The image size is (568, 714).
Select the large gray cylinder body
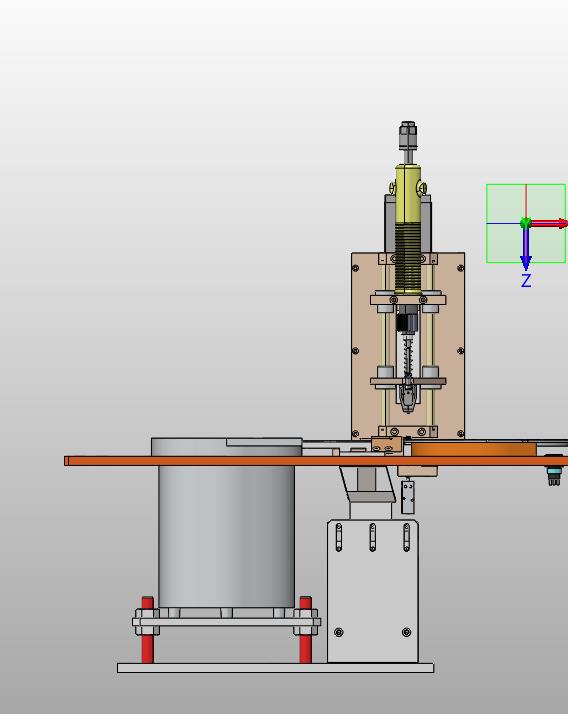[x=226, y=536]
